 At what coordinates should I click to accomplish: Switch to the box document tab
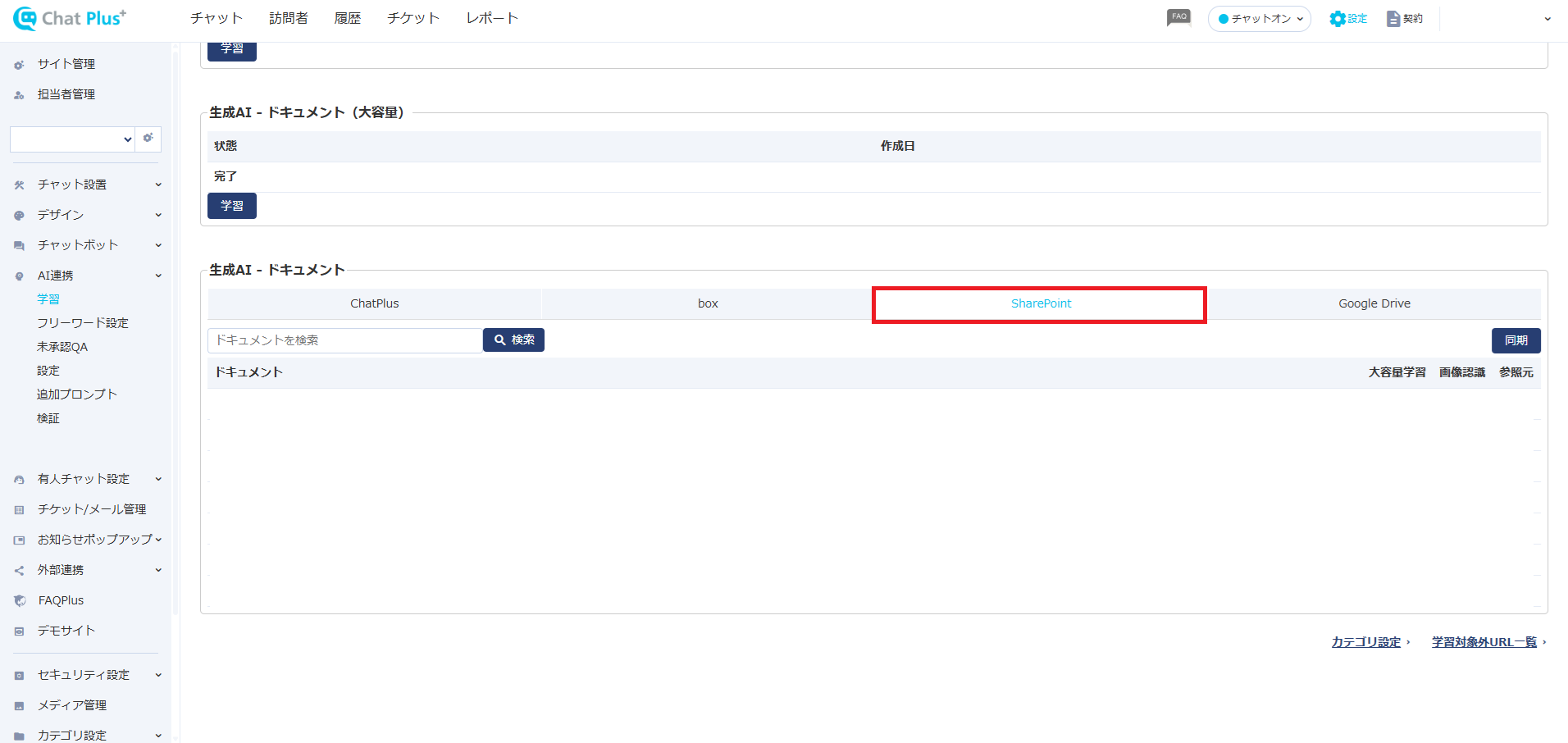(708, 303)
